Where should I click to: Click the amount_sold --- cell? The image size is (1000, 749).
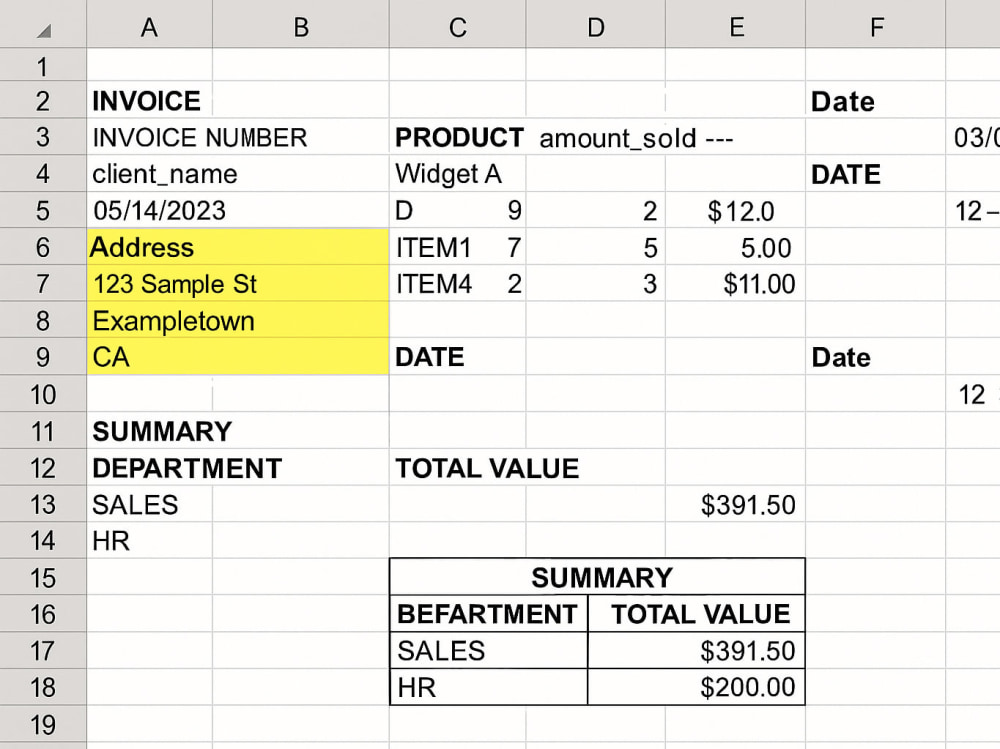[636, 138]
